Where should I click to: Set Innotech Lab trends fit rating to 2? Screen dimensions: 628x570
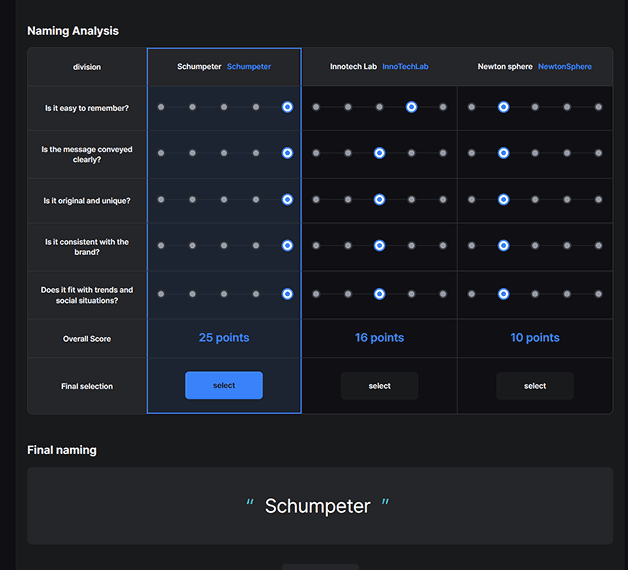(x=348, y=294)
